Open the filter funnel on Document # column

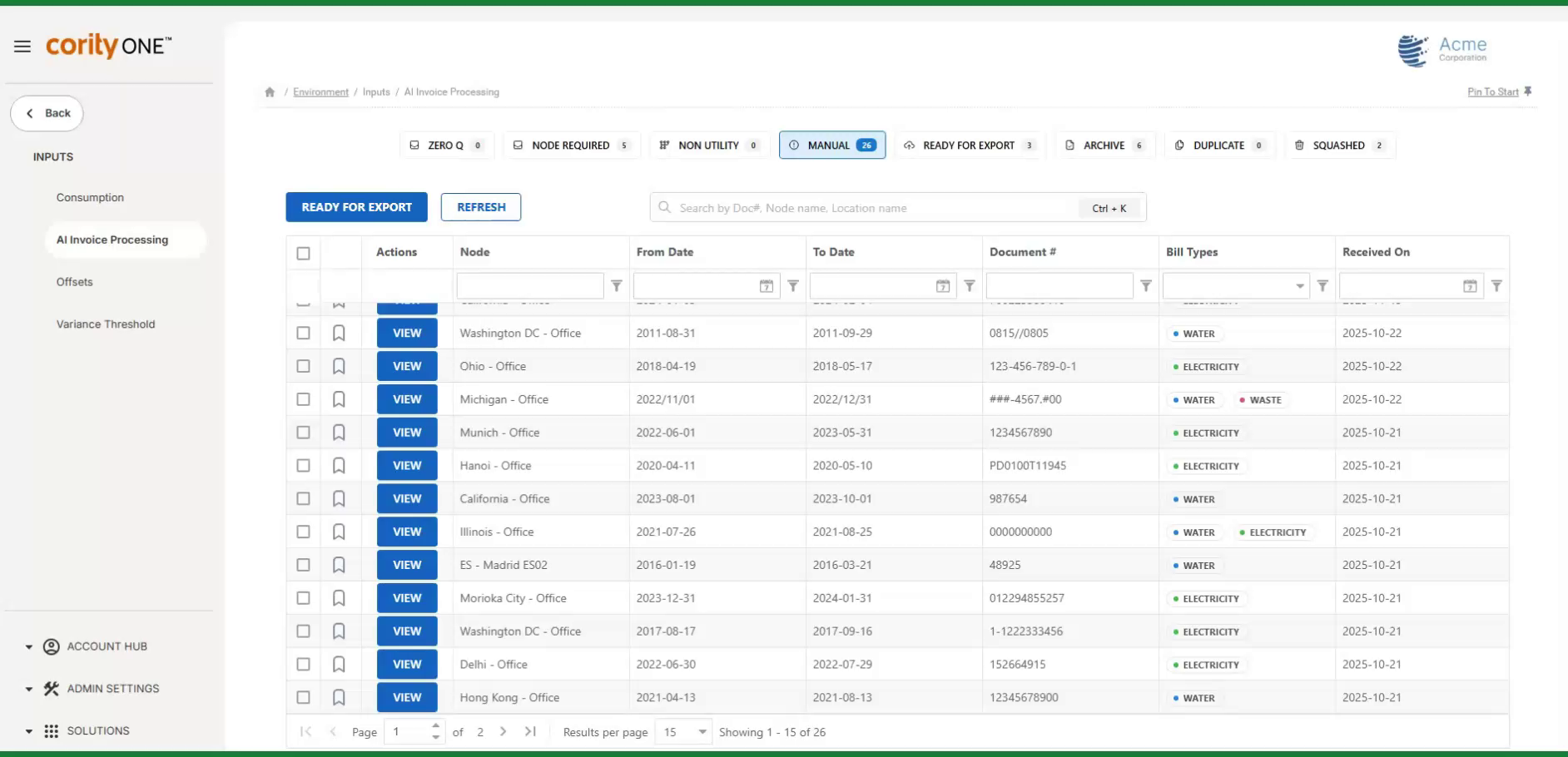coord(1146,285)
